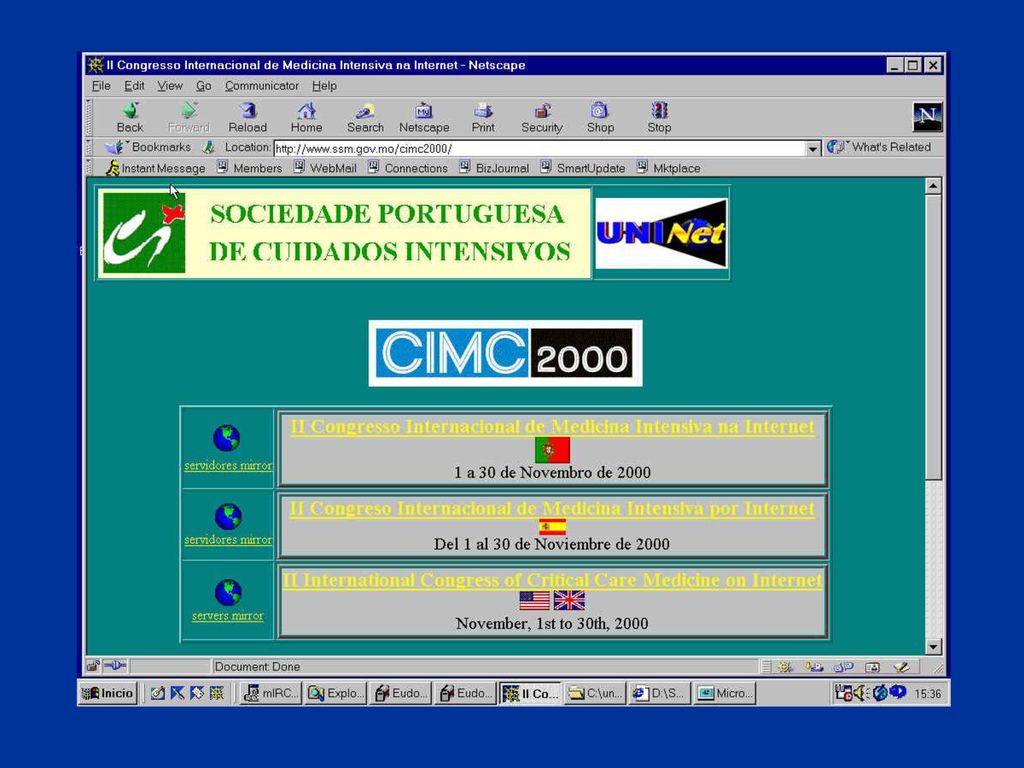Open the Go menu

pyautogui.click(x=204, y=86)
